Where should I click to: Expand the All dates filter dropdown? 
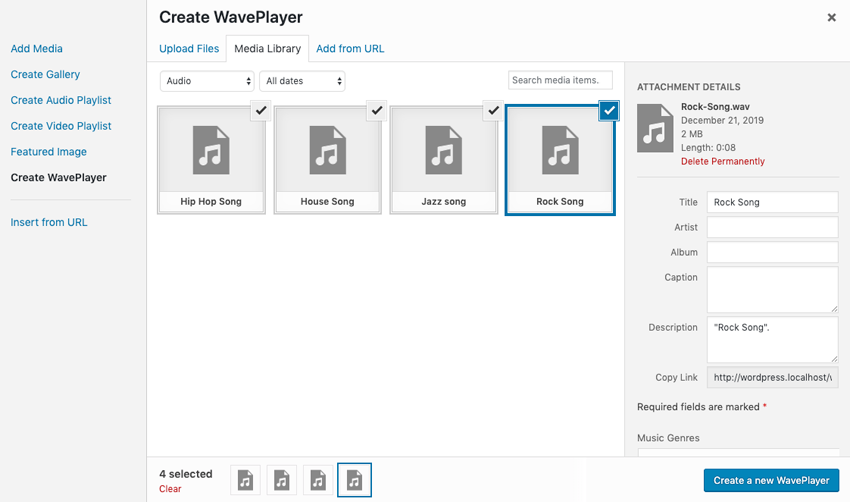point(302,81)
